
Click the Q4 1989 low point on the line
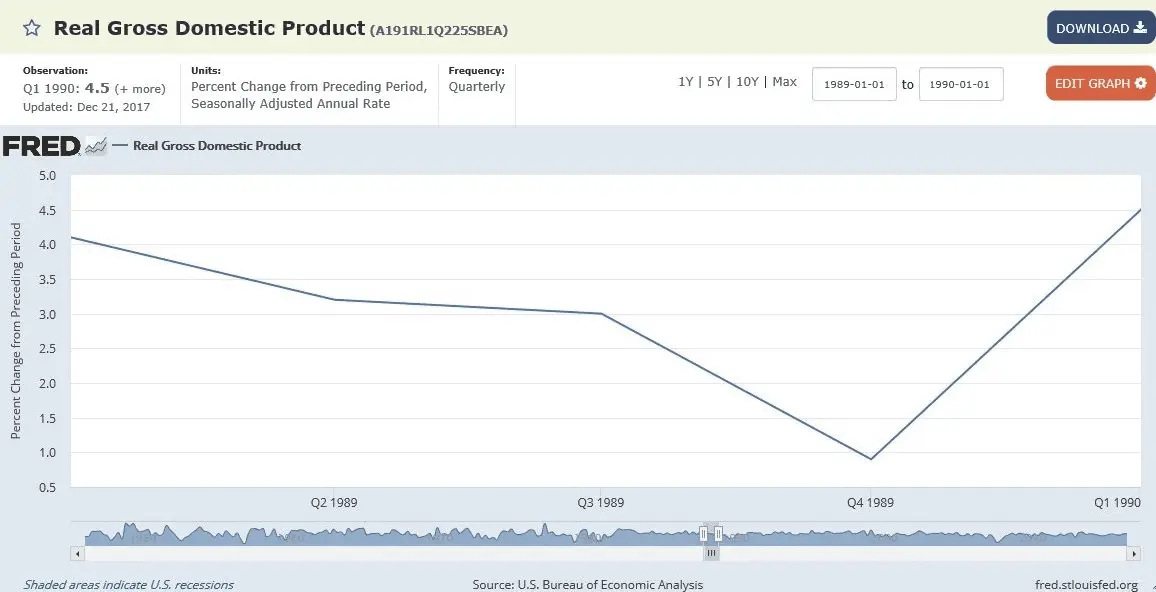click(x=871, y=459)
